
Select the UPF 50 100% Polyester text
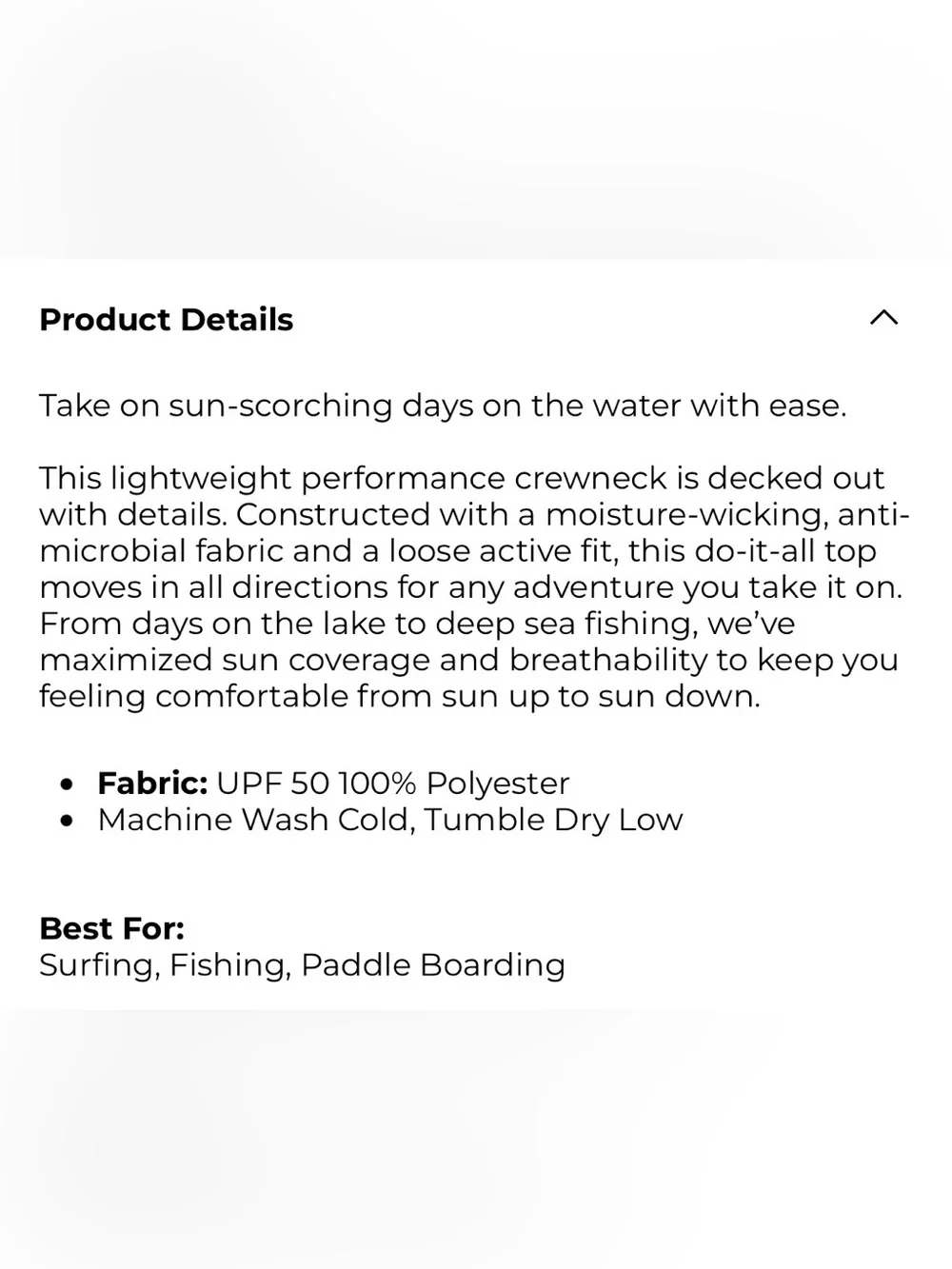[393, 783]
